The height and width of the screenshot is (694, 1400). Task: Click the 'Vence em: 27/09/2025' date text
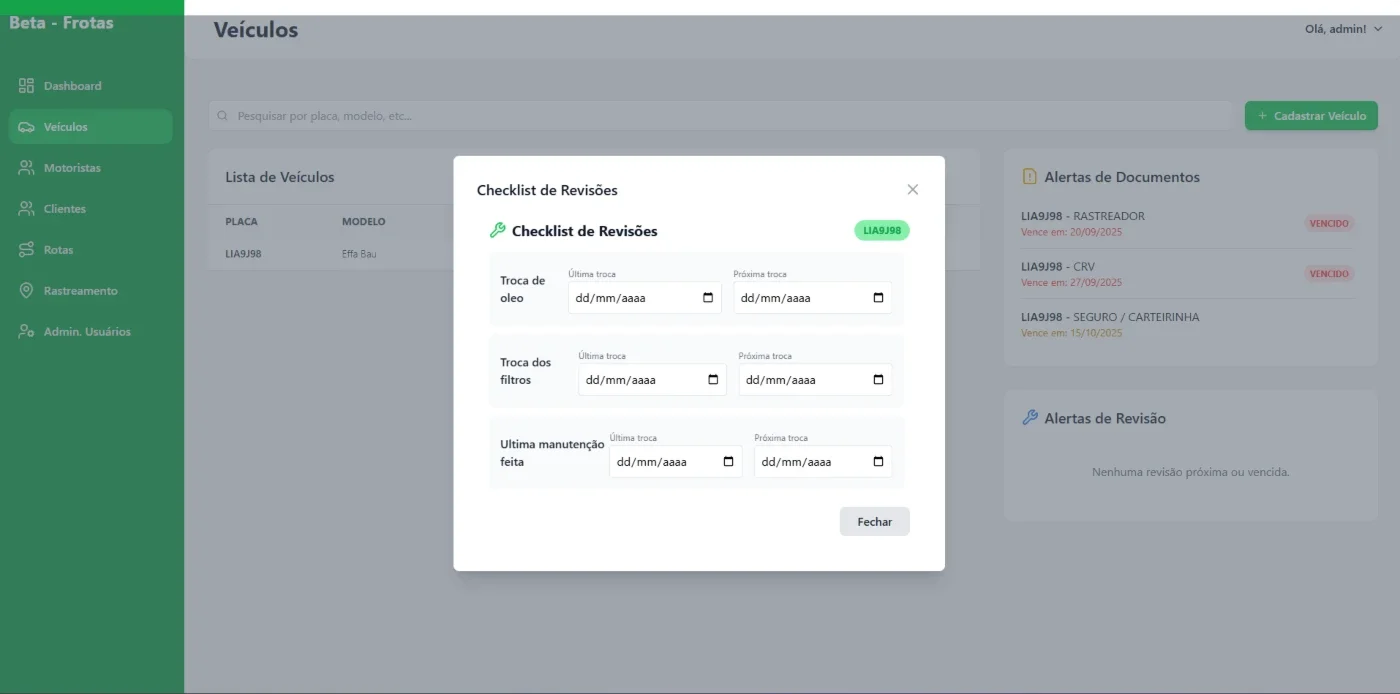click(x=1071, y=283)
